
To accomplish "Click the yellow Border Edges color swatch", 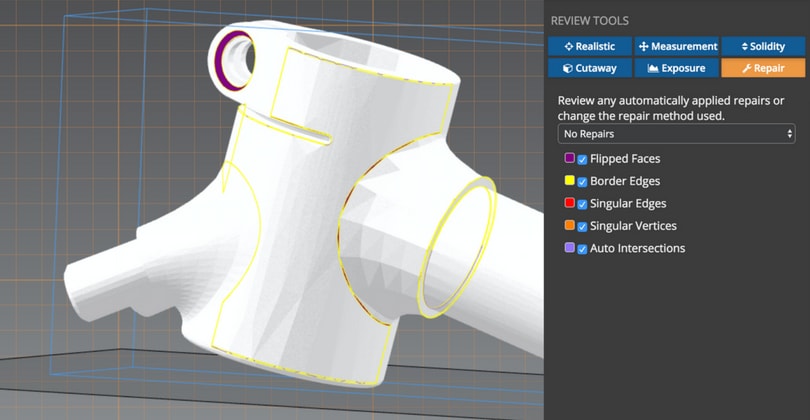I will (570, 180).
